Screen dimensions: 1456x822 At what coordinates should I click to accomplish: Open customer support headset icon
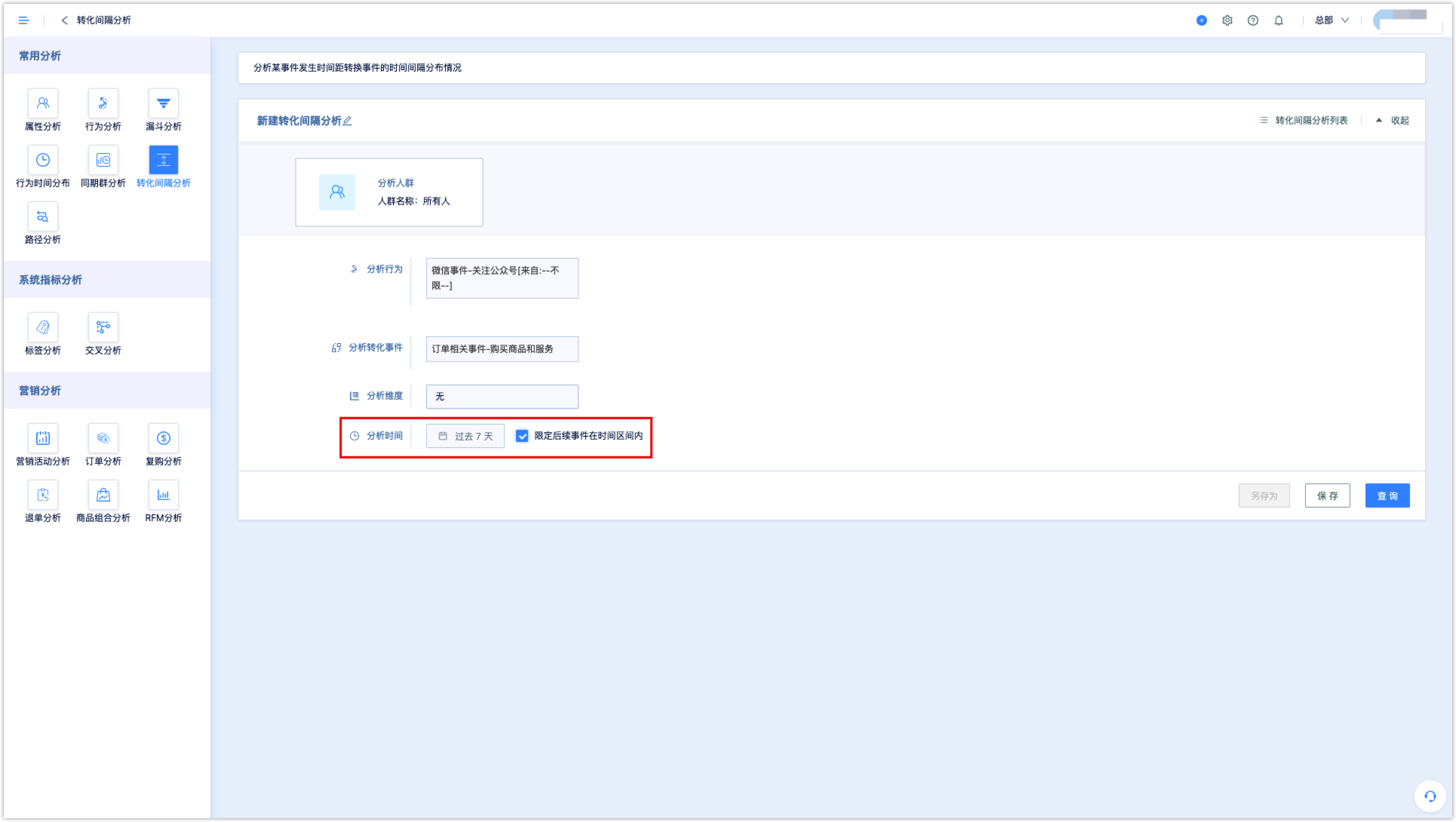coord(1430,796)
